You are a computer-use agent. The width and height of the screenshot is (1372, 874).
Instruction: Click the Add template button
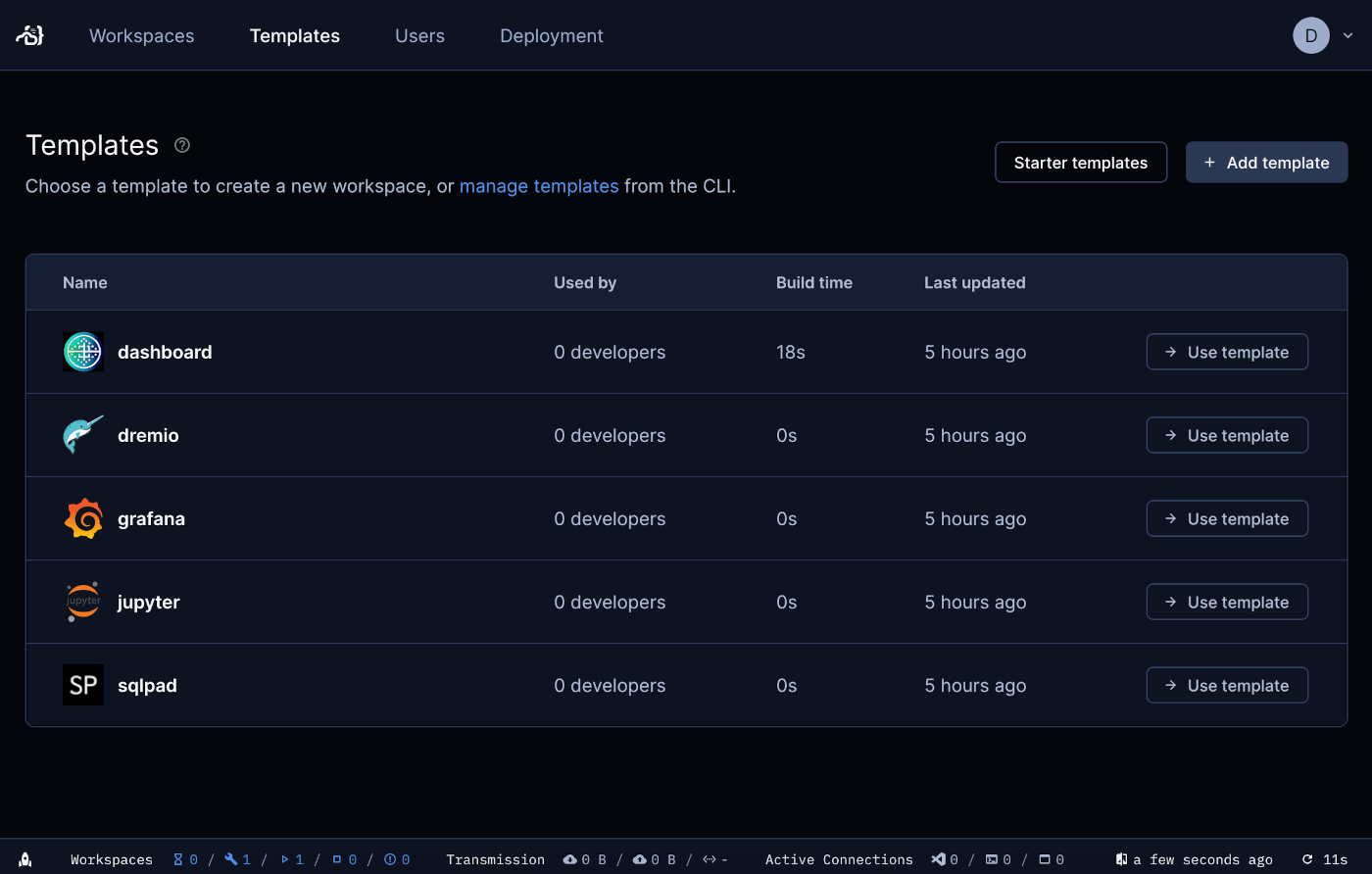(x=1266, y=162)
